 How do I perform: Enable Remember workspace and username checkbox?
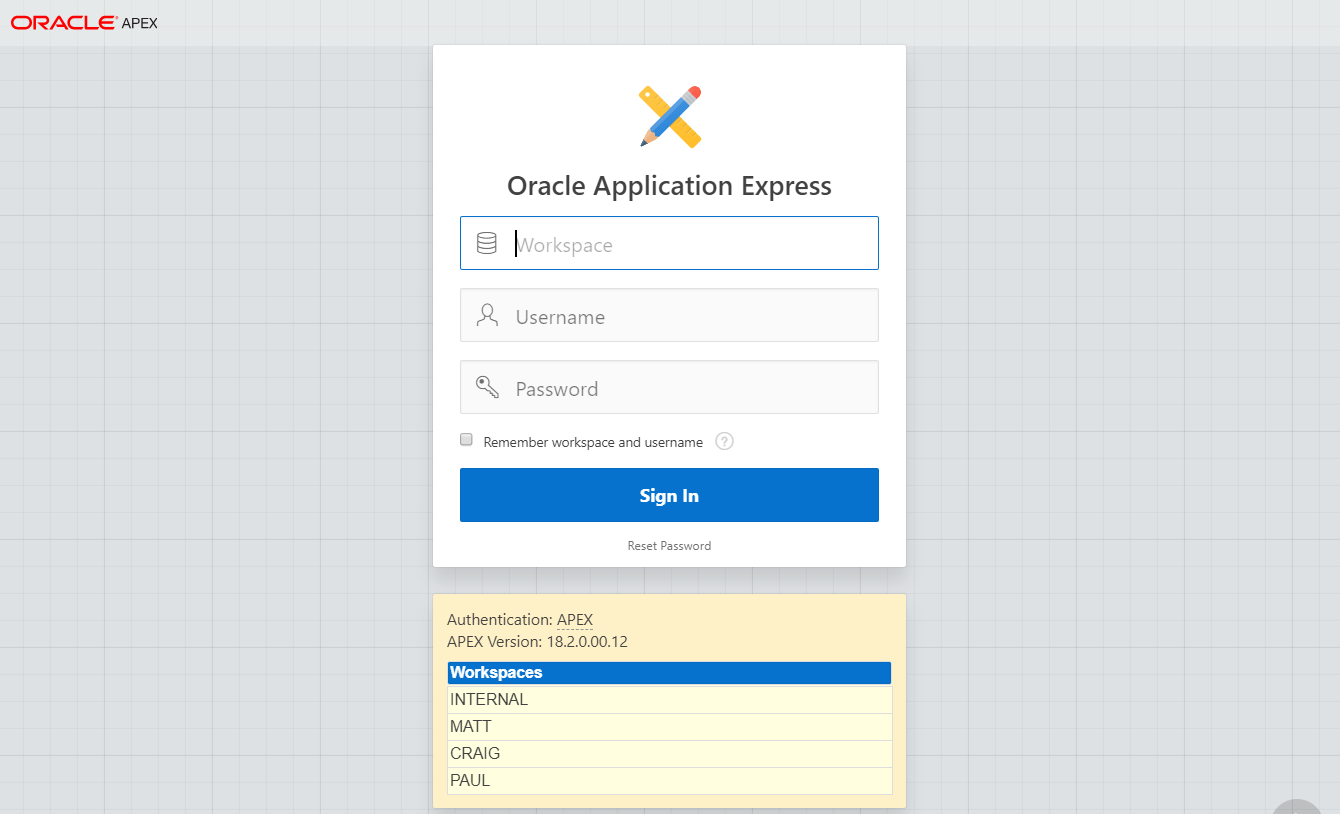coord(466,440)
